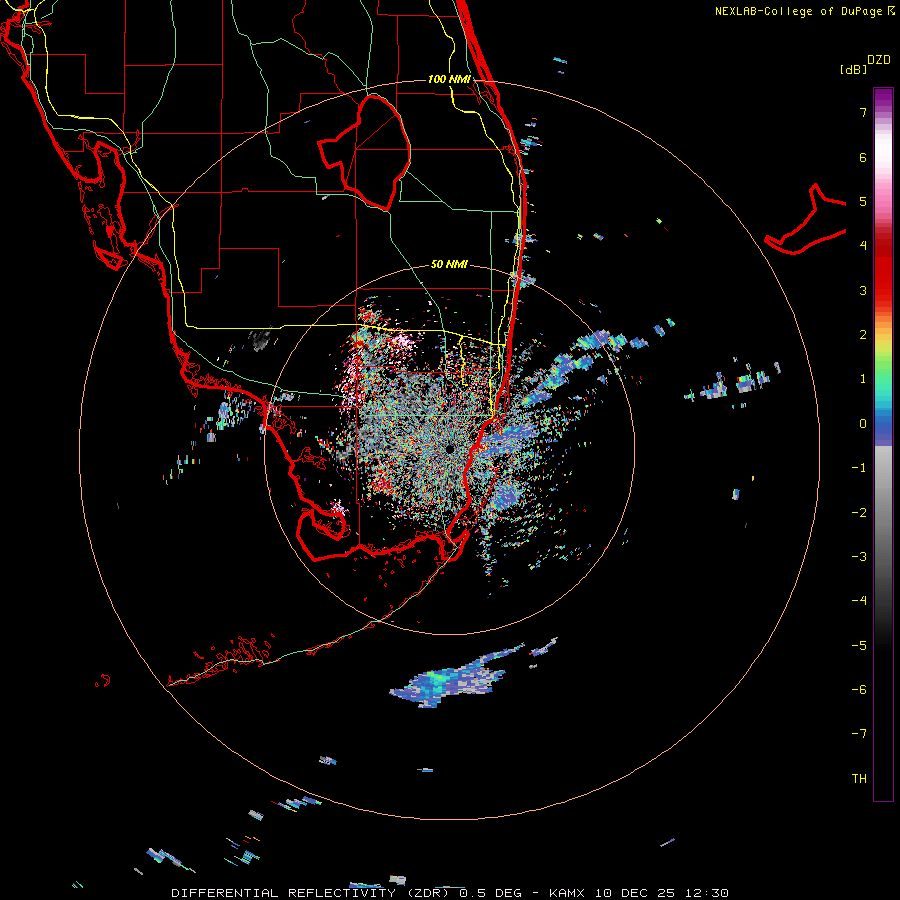900x900 pixels.
Task: Click the 5 value on color scale
Action: (x=863, y=201)
